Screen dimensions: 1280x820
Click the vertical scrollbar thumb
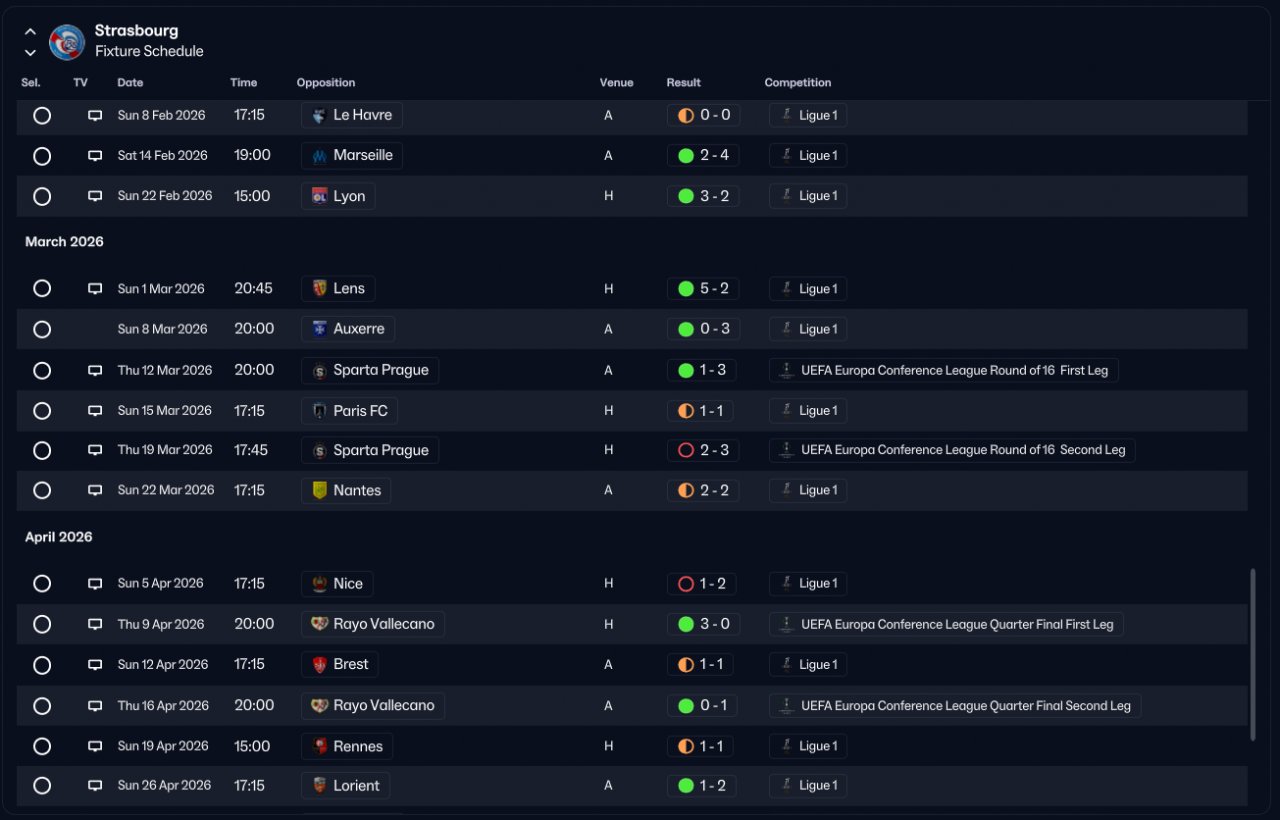coord(1253,655)
